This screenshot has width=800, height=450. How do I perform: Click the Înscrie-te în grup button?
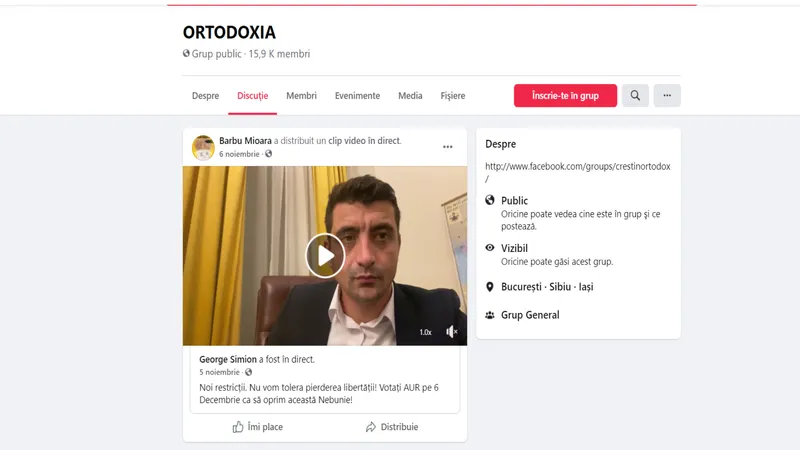[x=565, y=95]
